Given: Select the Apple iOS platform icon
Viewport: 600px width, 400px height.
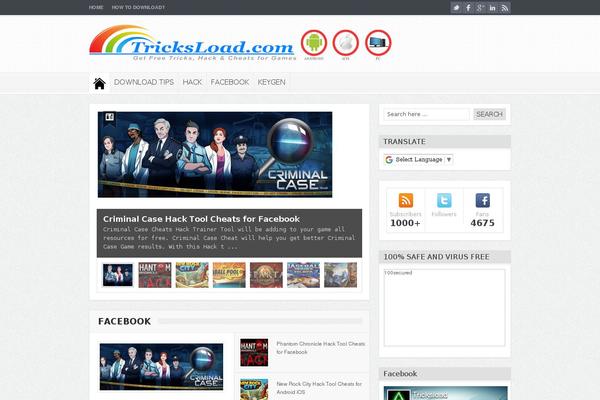Looking at the screenshot, I should pos(346,42).
